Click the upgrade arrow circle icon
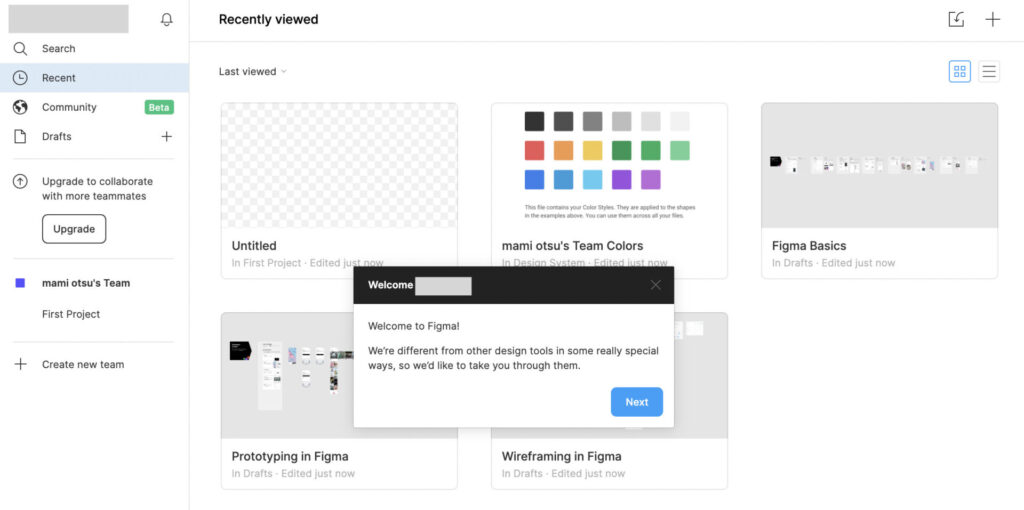 [x=20, y=182]
